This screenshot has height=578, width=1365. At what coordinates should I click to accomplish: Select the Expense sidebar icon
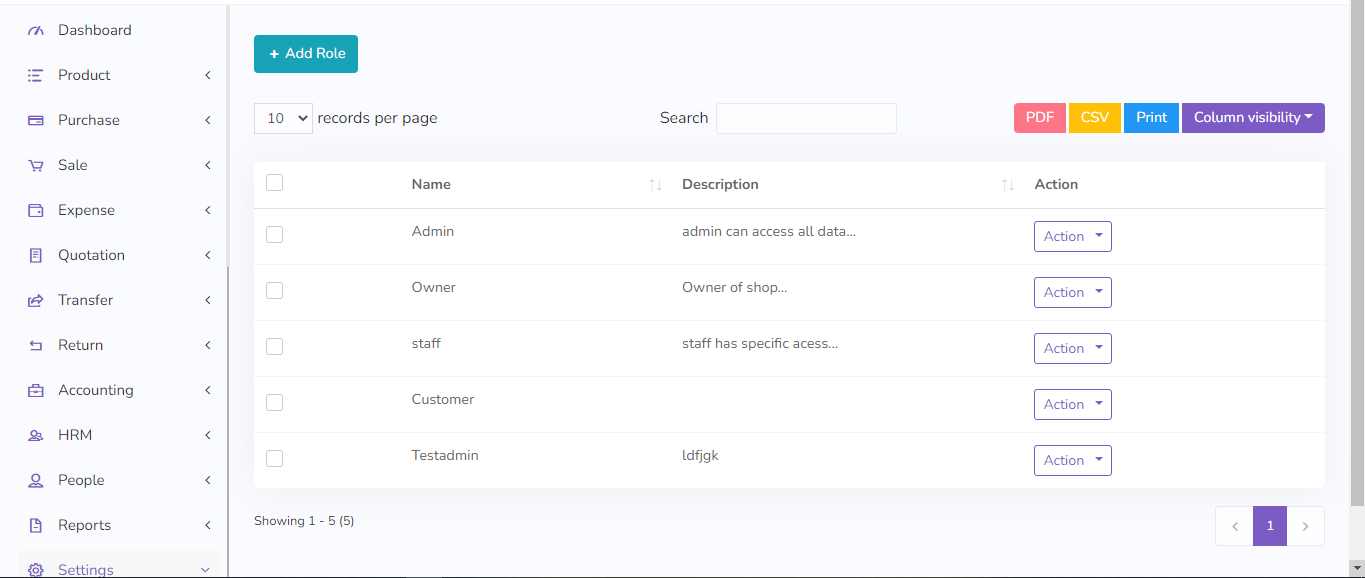[x=34, y=209]
